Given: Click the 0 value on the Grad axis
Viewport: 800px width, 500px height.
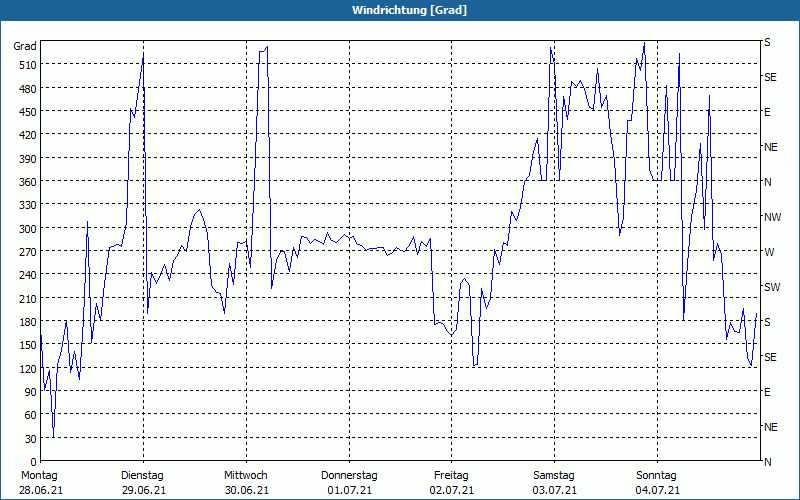Looking at the screenshot, I should pos(34,462).
